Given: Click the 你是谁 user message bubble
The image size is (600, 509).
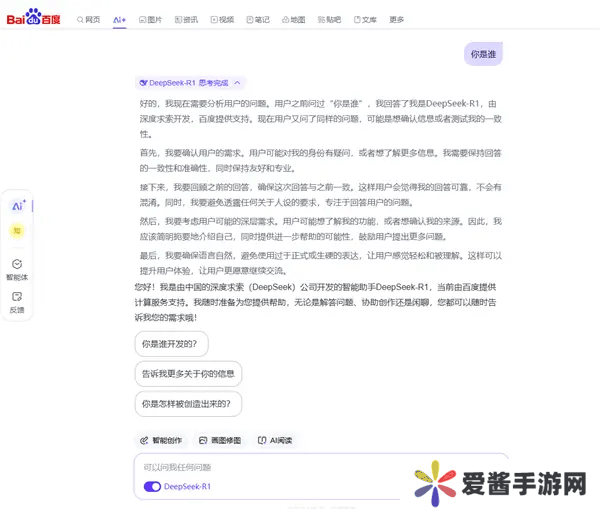Looking at the screenshot, I should pyautogui.click(x=483, y=54).
